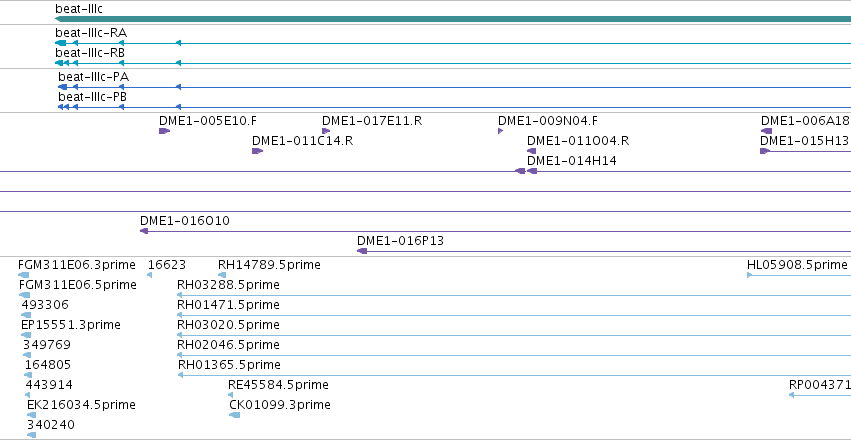Select the beat-IIIc-PA protein label
851x440 pixels.
tap(94, 77)
